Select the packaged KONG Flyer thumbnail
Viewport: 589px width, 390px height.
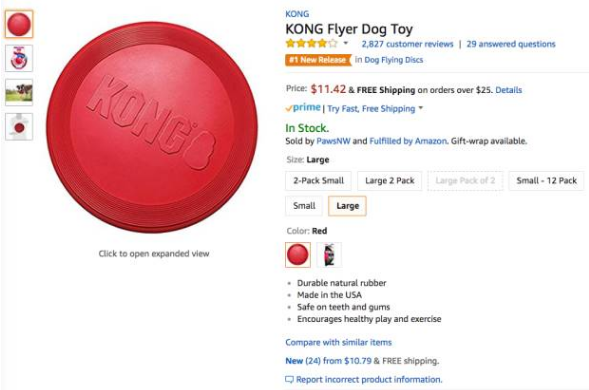(19, 58)
